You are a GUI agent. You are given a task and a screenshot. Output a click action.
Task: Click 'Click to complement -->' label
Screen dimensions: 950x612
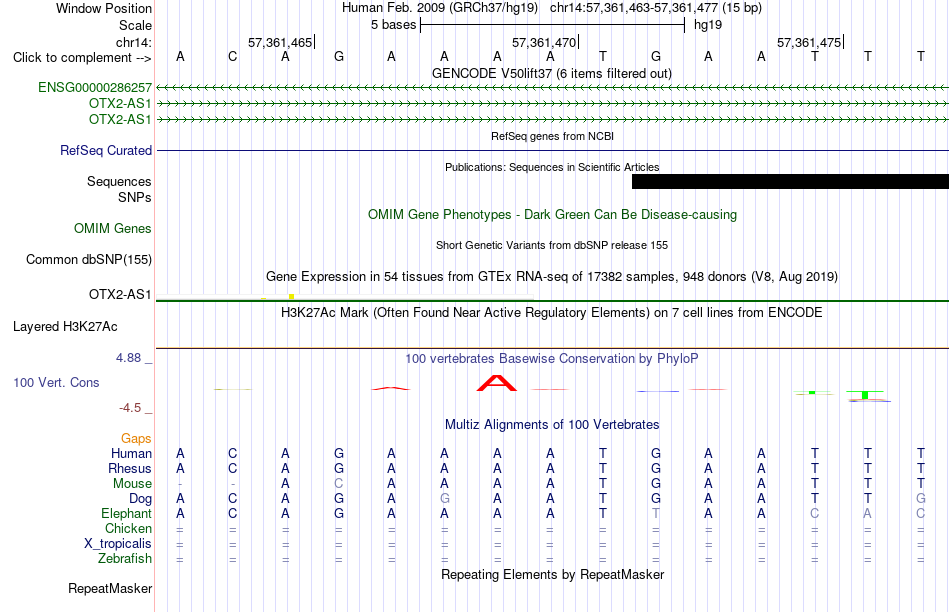click(82, 58)
